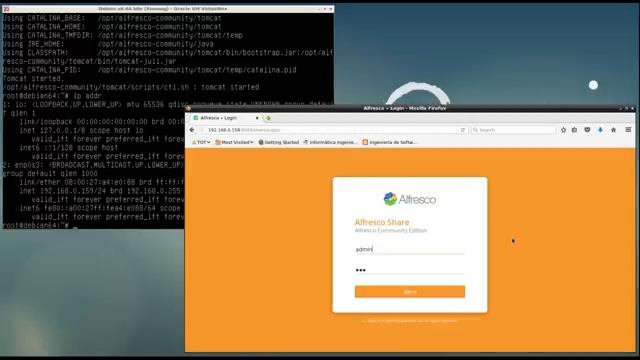Select the Alfresco » Login tab

tap(224, 118)
